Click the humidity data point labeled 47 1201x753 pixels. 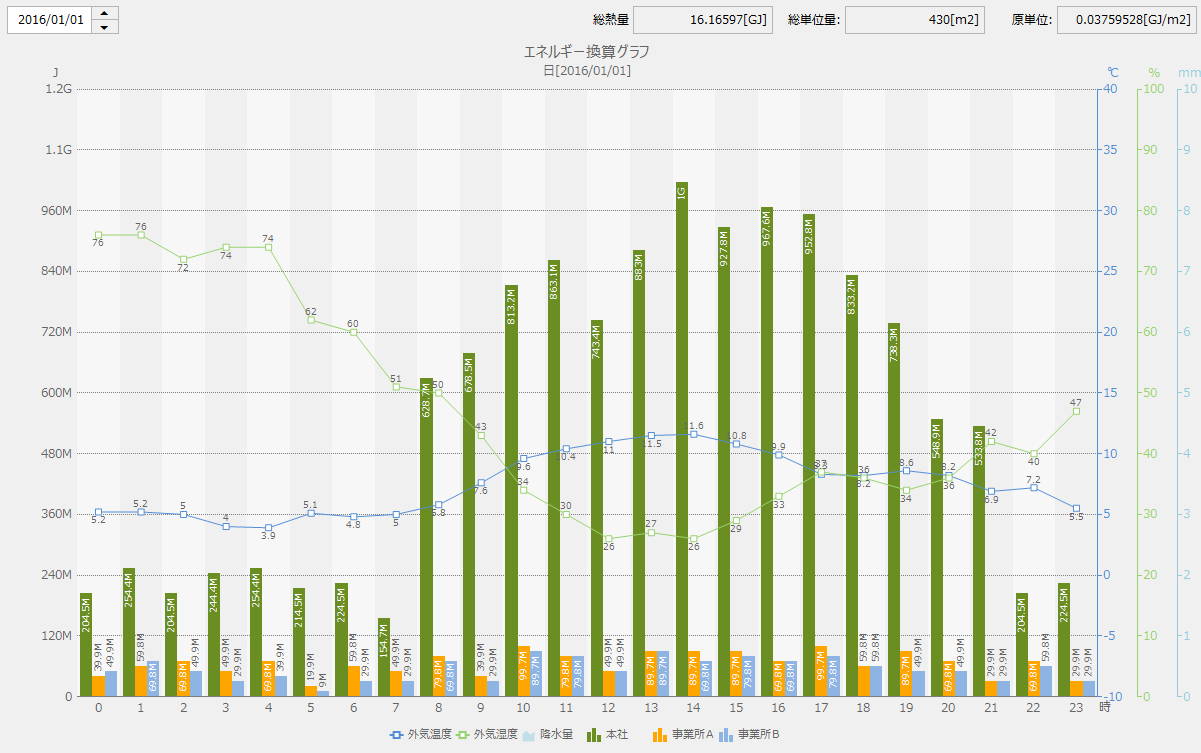coord(1076,411)
